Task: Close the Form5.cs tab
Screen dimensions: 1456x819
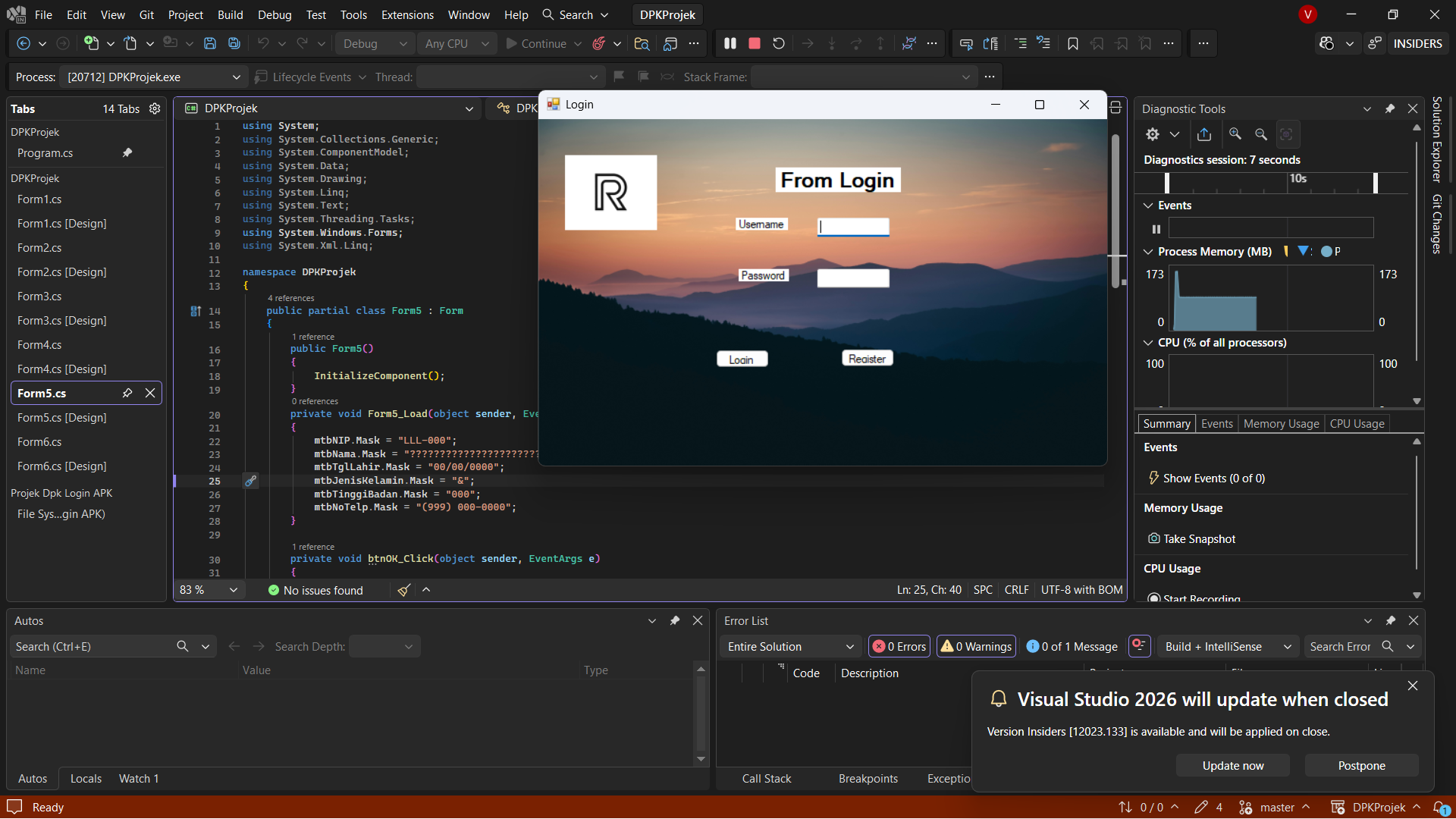Action: 150,393
